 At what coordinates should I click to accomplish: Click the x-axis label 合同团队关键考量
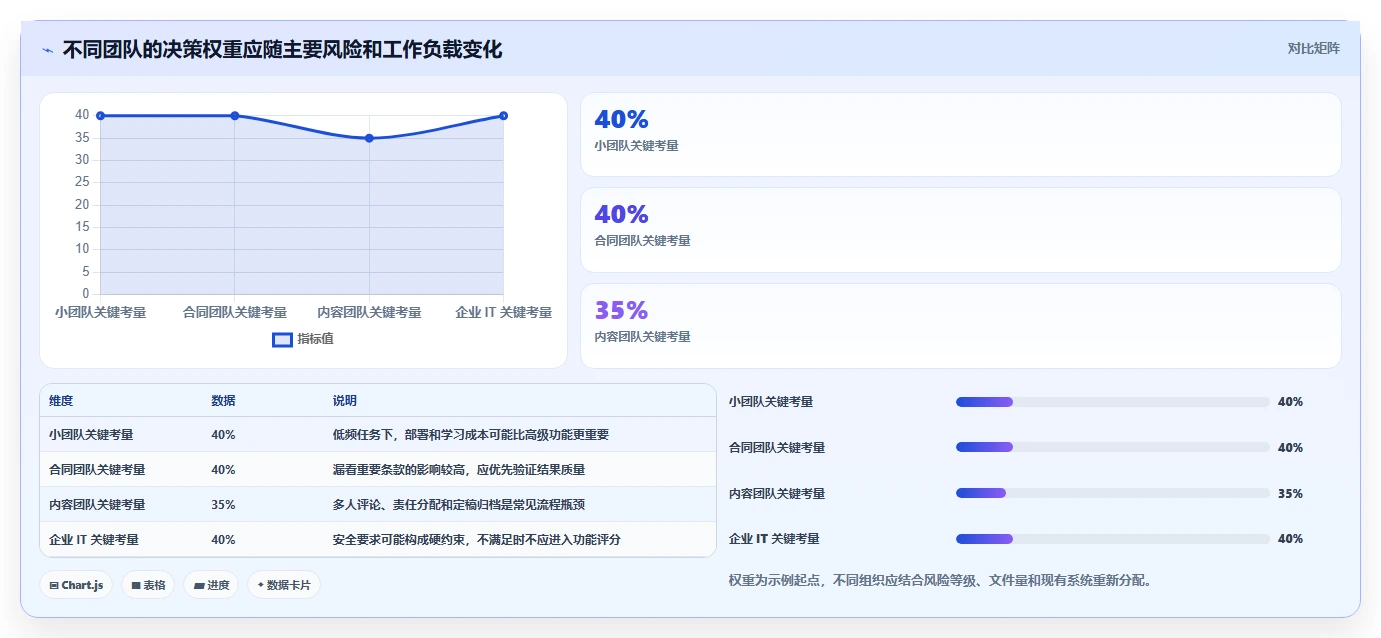point(235,313)
